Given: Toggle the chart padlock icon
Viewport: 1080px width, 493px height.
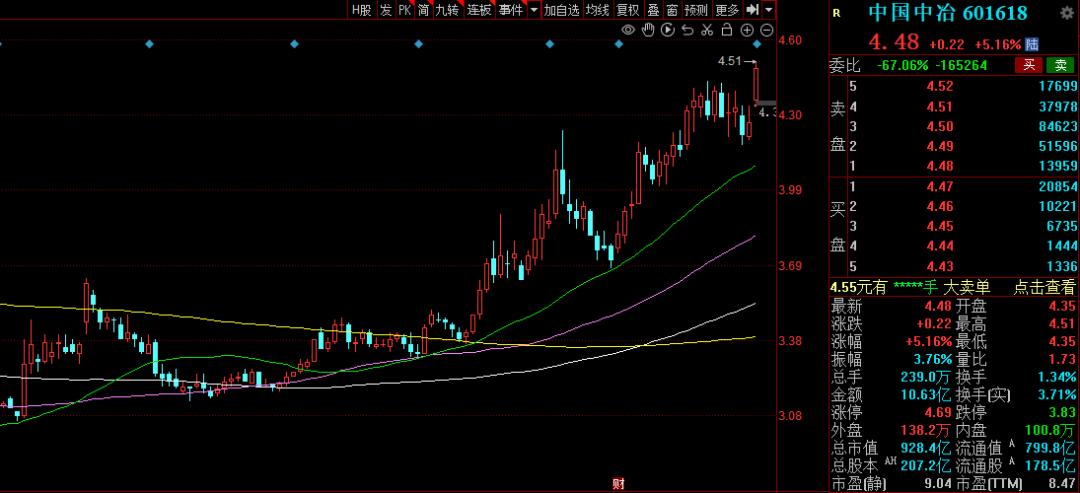Looking at the screenshot, I should (726, 30).
